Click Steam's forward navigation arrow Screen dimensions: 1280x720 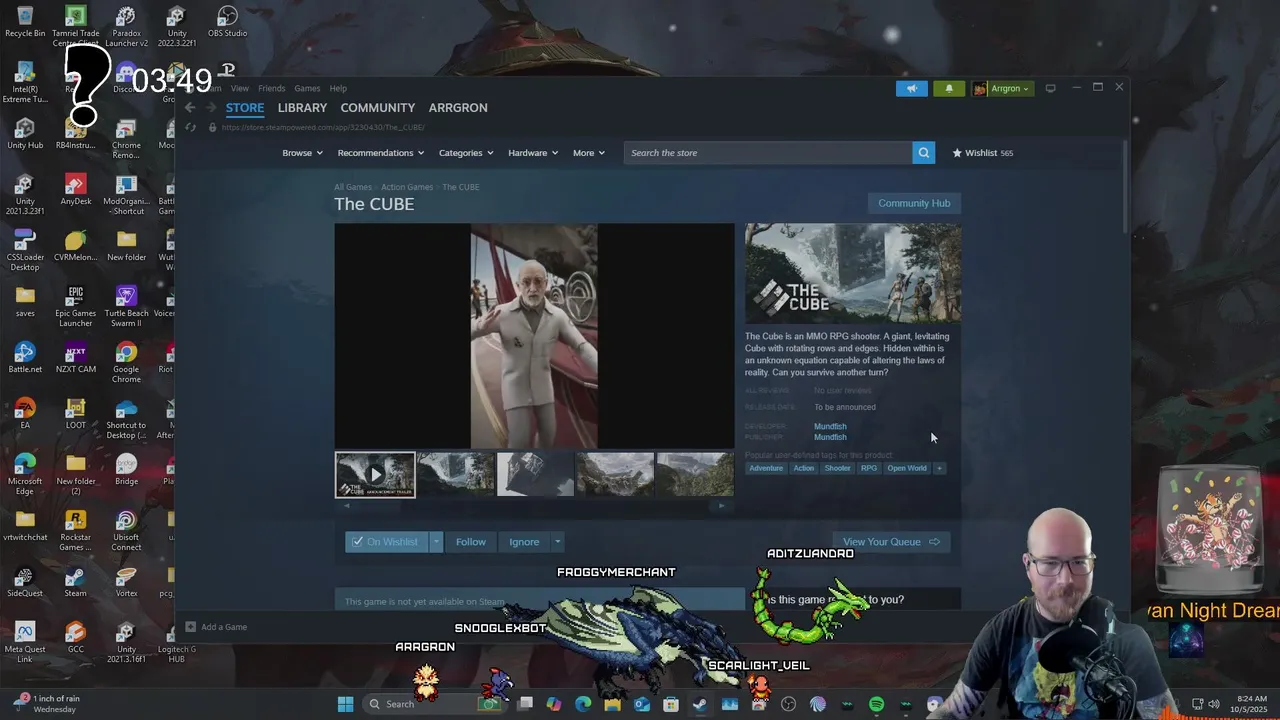click(211, 108)
